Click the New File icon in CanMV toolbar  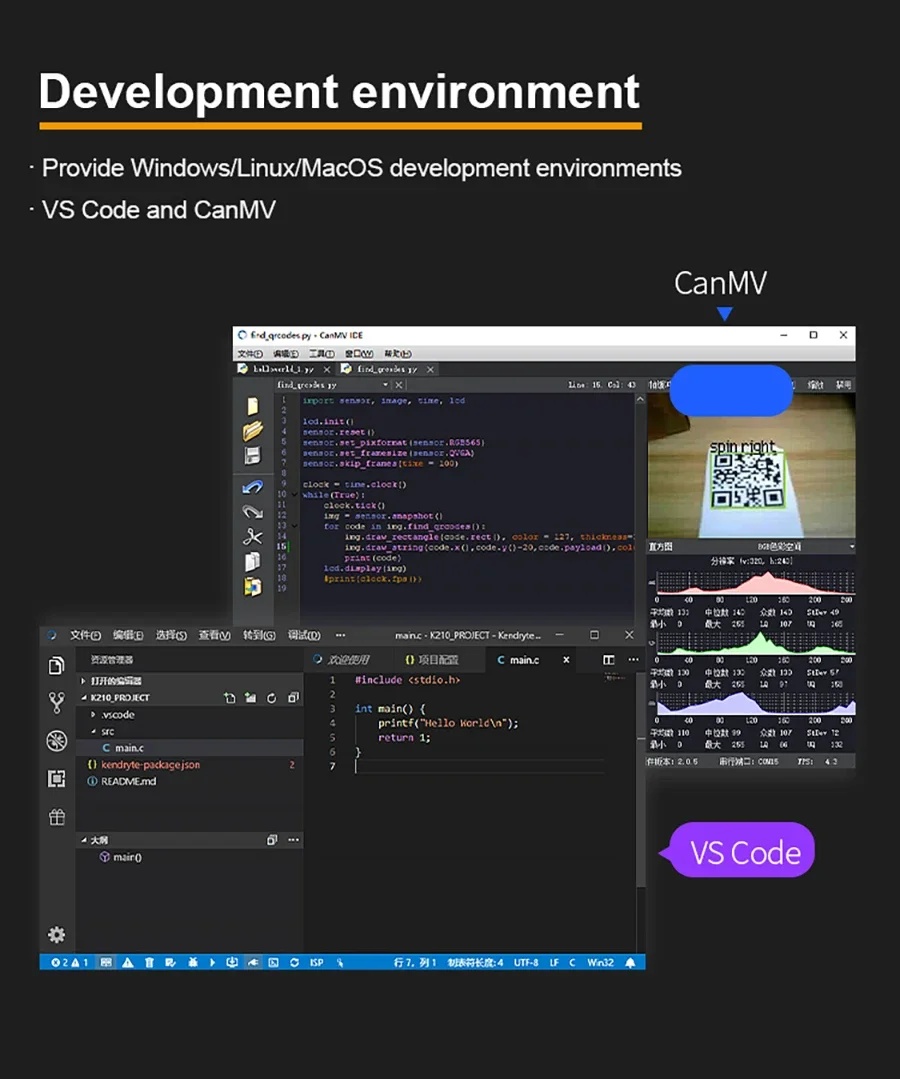pyautogui.click(x=252, y=406)
